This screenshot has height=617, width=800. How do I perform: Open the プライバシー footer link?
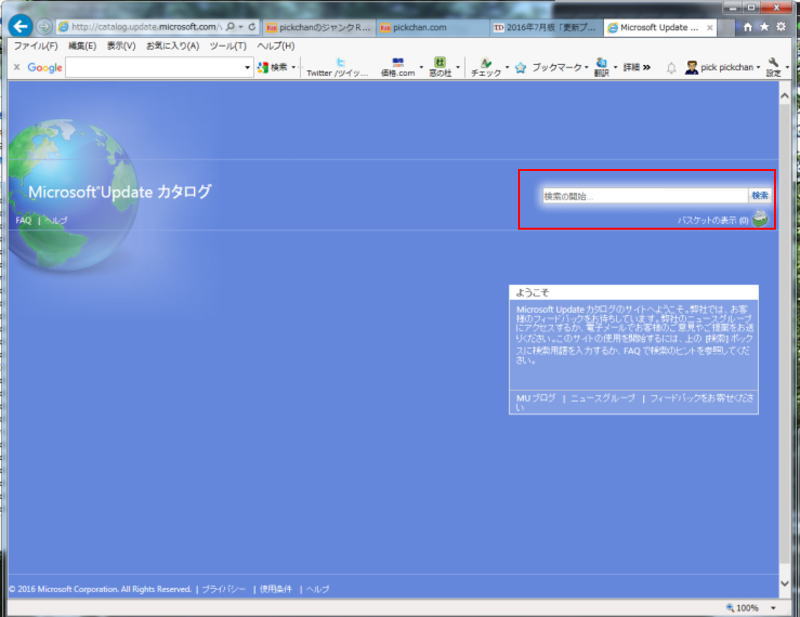tap(223, 589)
